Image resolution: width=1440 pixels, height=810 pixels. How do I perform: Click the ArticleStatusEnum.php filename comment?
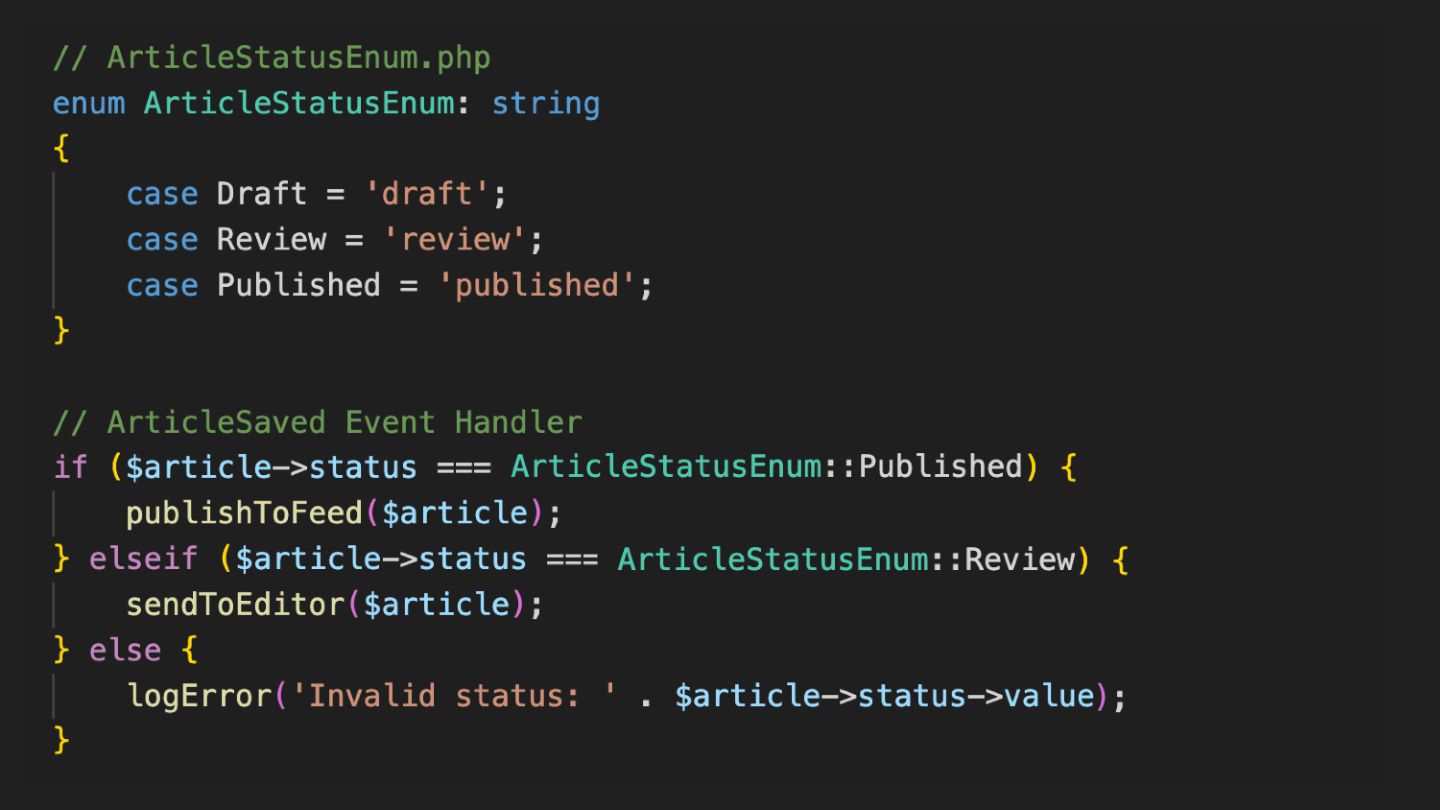point(298,57)
